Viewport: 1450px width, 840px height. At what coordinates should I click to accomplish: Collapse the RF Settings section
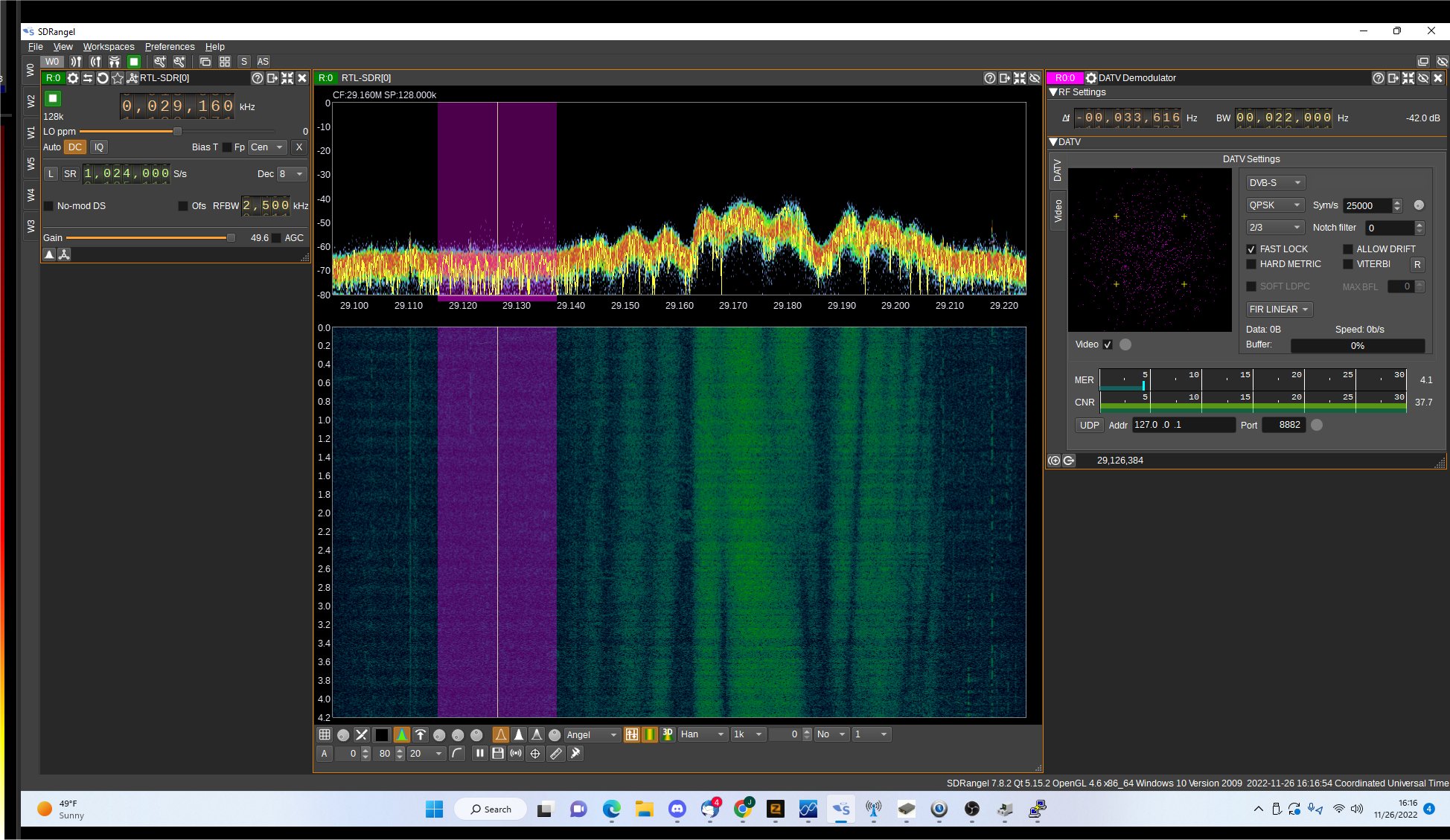point(1053,92)
